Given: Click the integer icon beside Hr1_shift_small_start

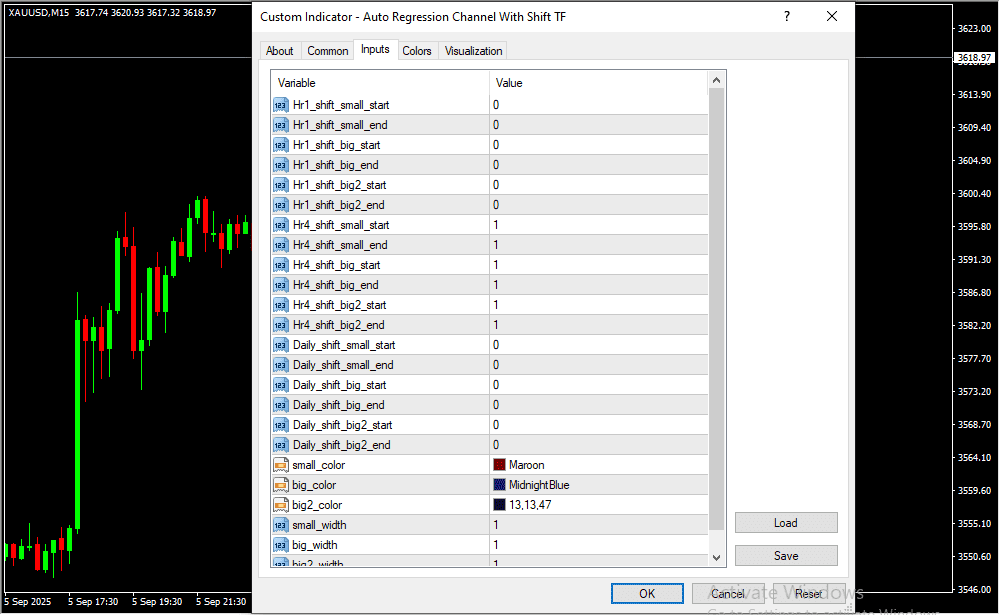Looking at the screenshot, I should tap(280, 105).
